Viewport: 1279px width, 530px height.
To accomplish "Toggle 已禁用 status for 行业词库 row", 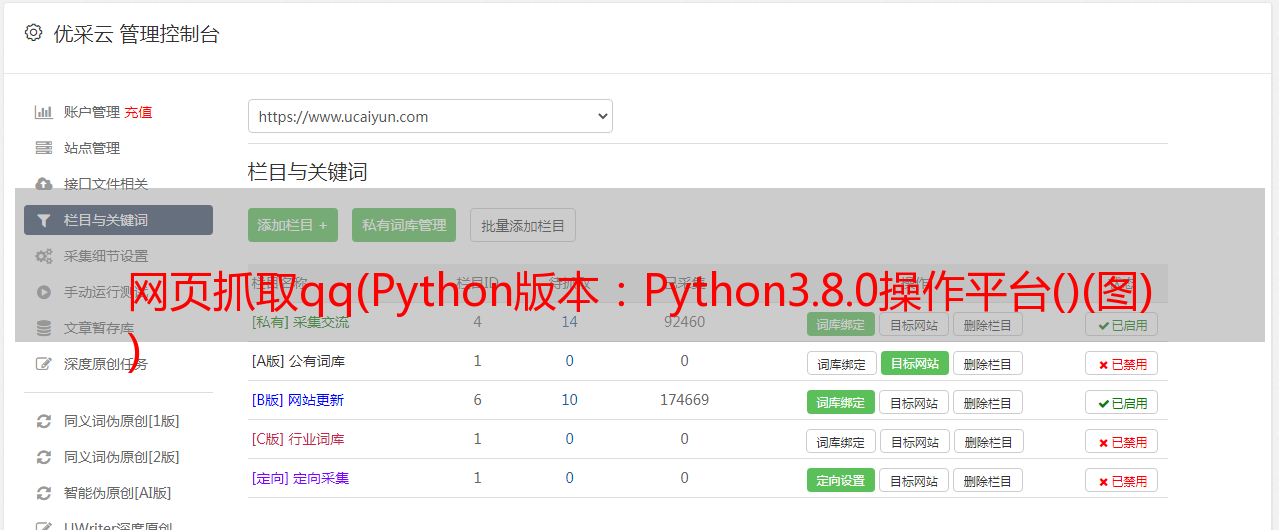I will pos(1121,441).
